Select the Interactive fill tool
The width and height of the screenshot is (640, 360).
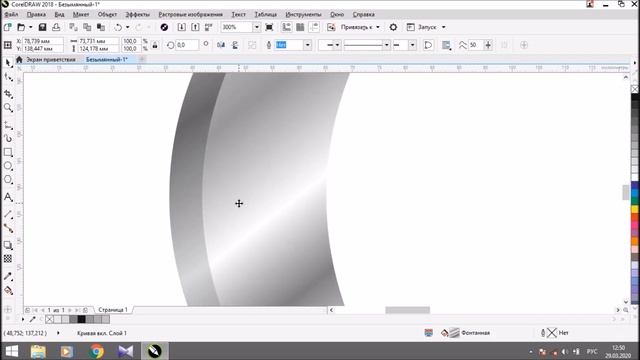click(x=8, y=291)
